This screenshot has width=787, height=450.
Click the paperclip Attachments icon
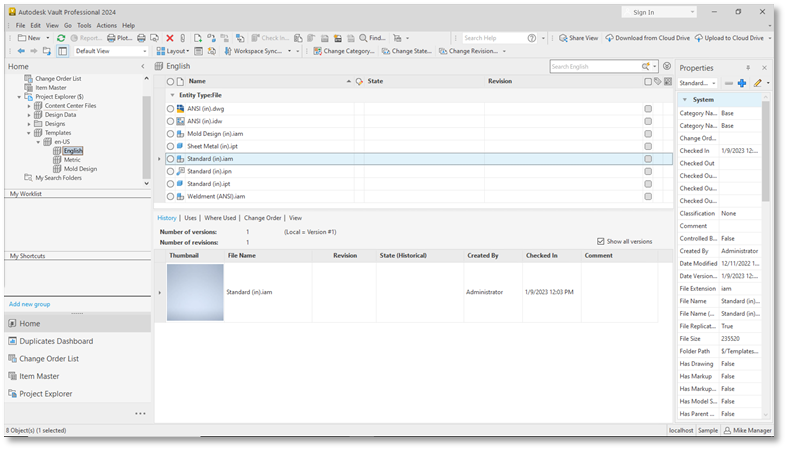tap(183, 38)
